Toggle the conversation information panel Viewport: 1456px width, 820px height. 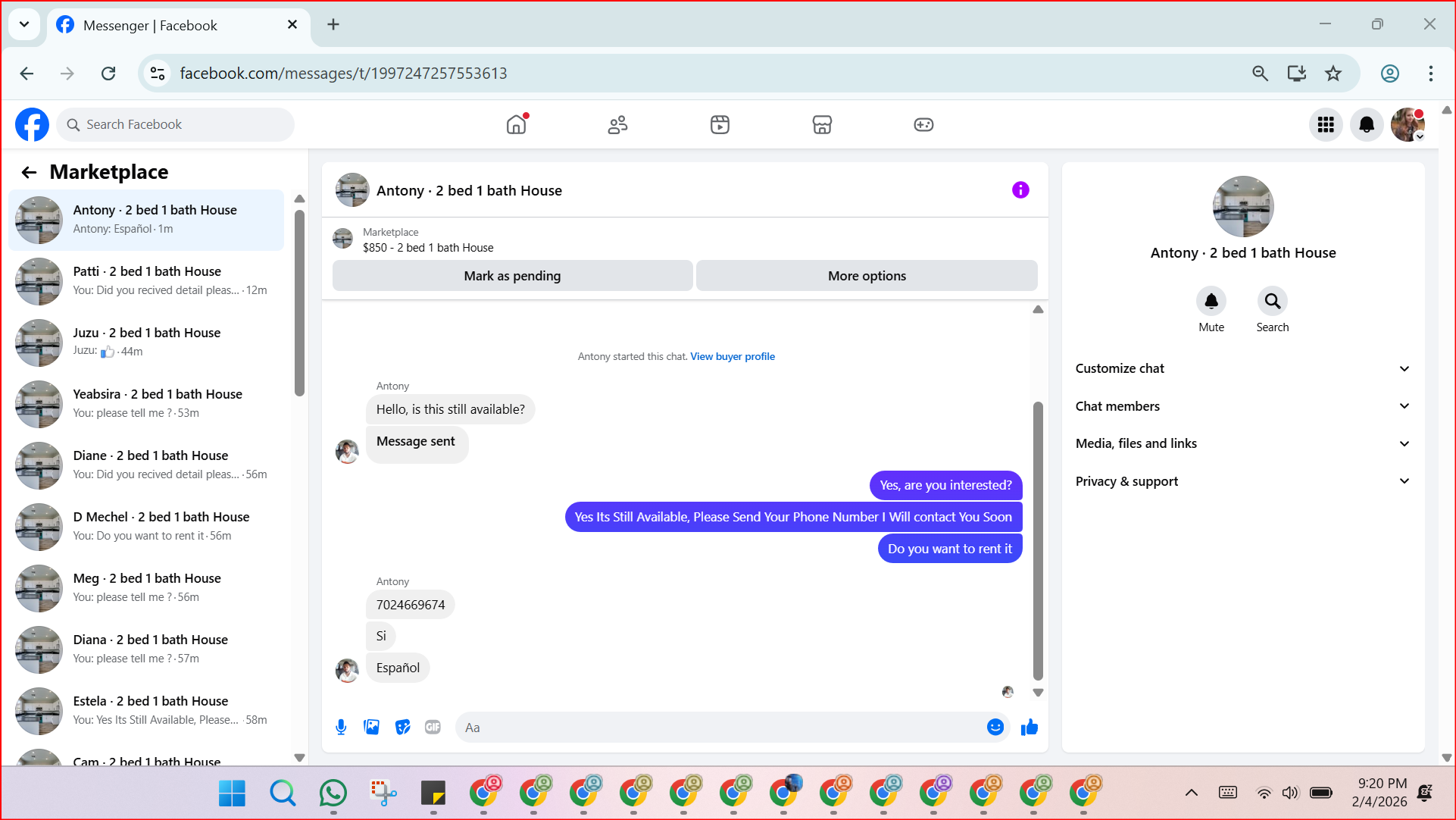[x=1020, y=190]
